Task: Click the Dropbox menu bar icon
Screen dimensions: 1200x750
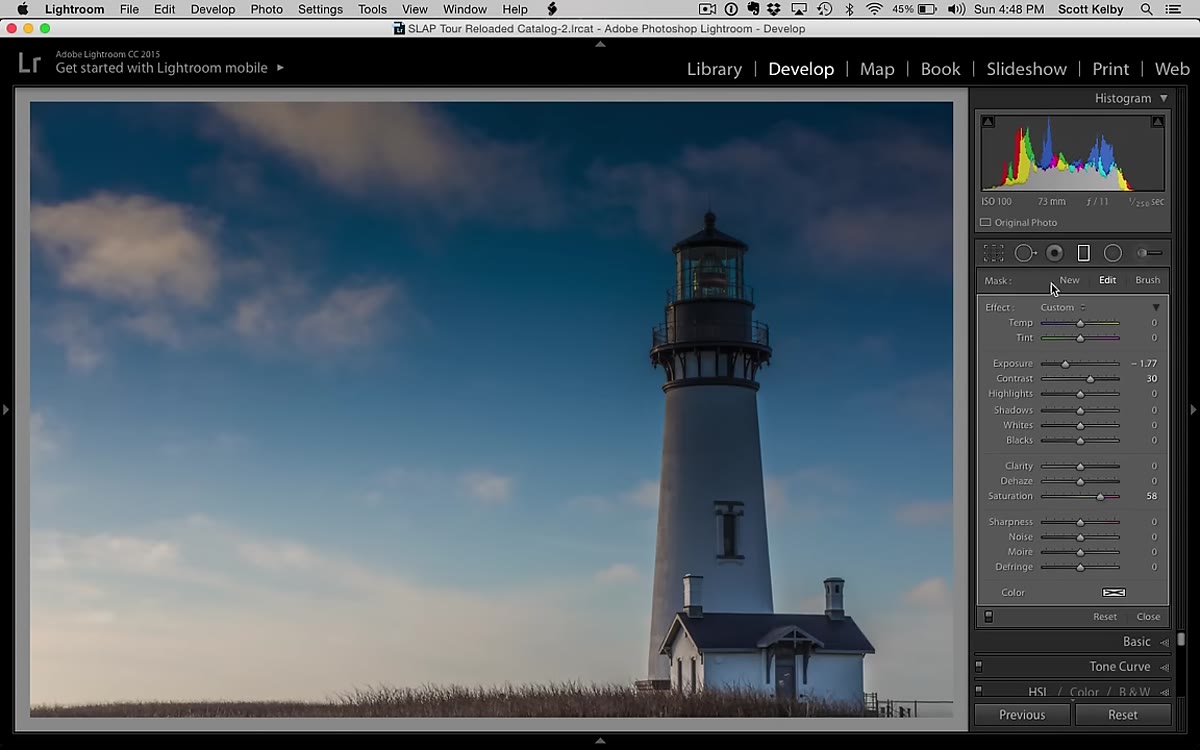Action: click(x=774, y=9)
